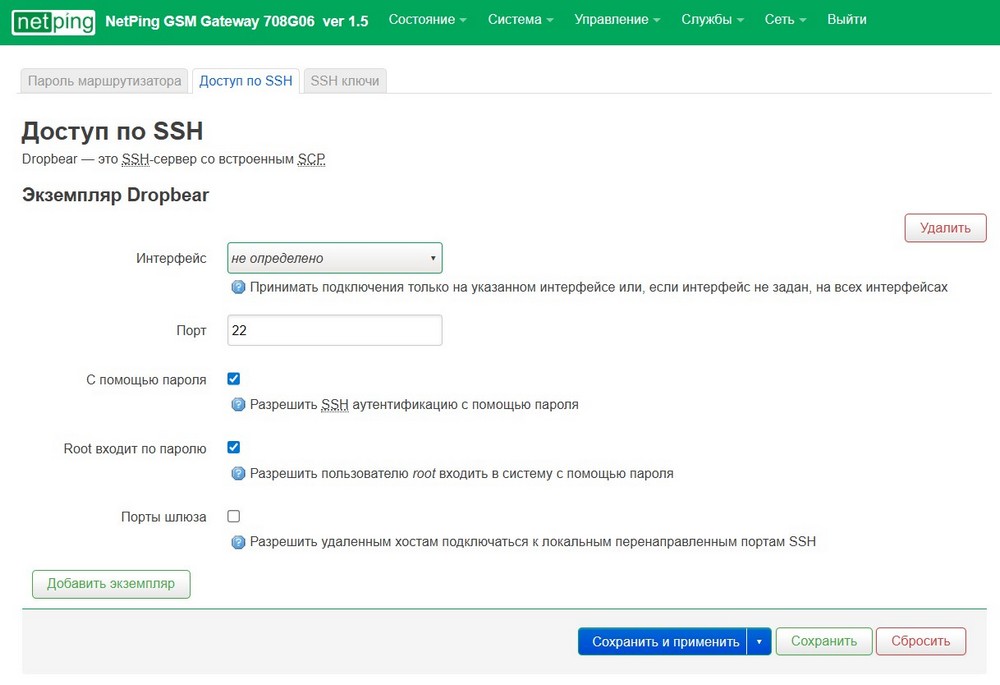Click help icon for SSH password authentication

click(x=238, y=405)
